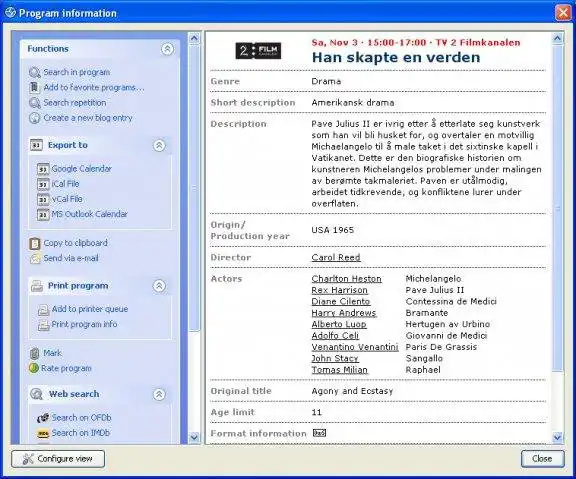The image size is (576, 479).
Task: Select the Mark function
Action: 53,353
